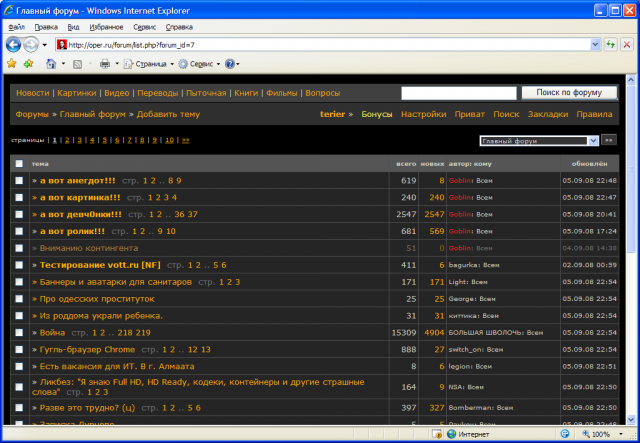Check the box for а вот девч0нки!!! topic
The height and width of the screenshot is (443, 640).
(19, 214)
